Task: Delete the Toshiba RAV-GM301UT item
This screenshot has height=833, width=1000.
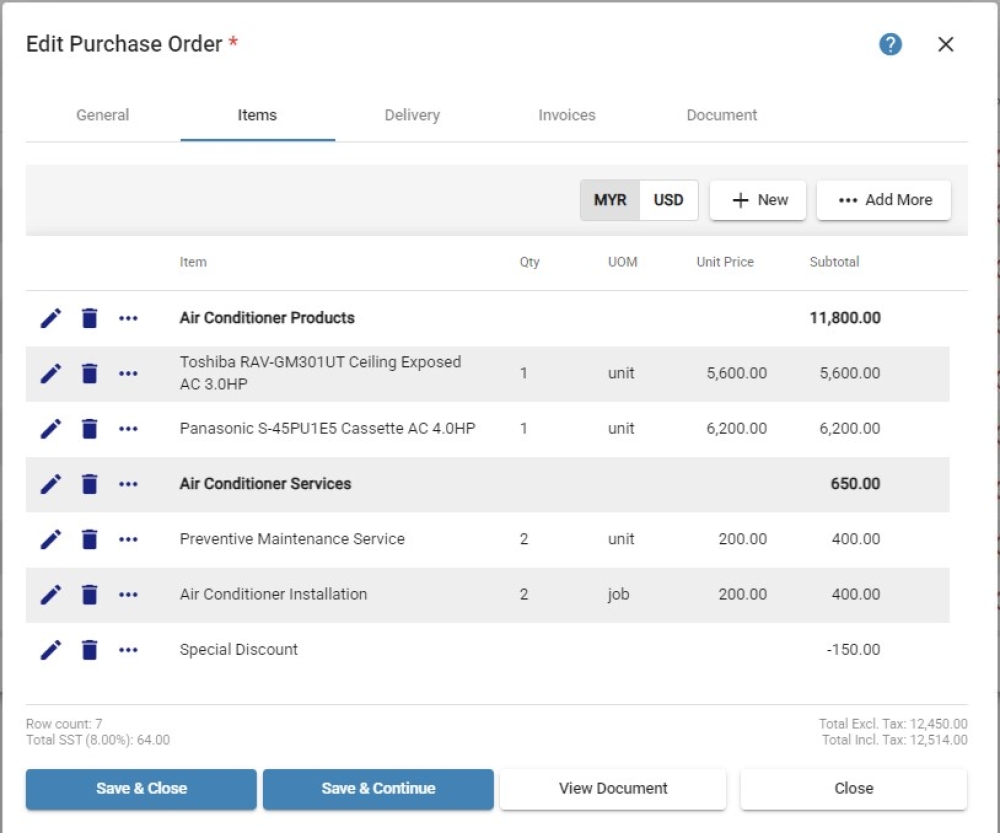Action: pos(90,373)
